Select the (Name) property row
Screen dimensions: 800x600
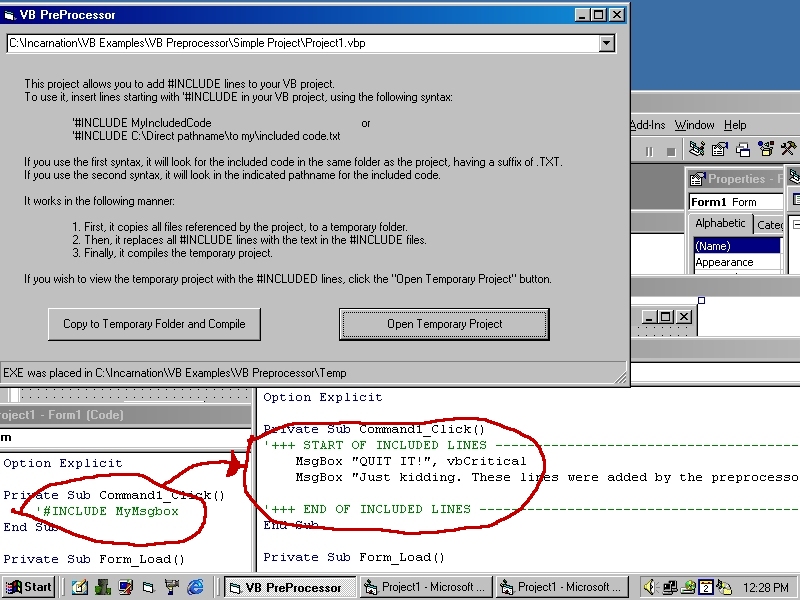pyautogui.click(x=736, y=246)
